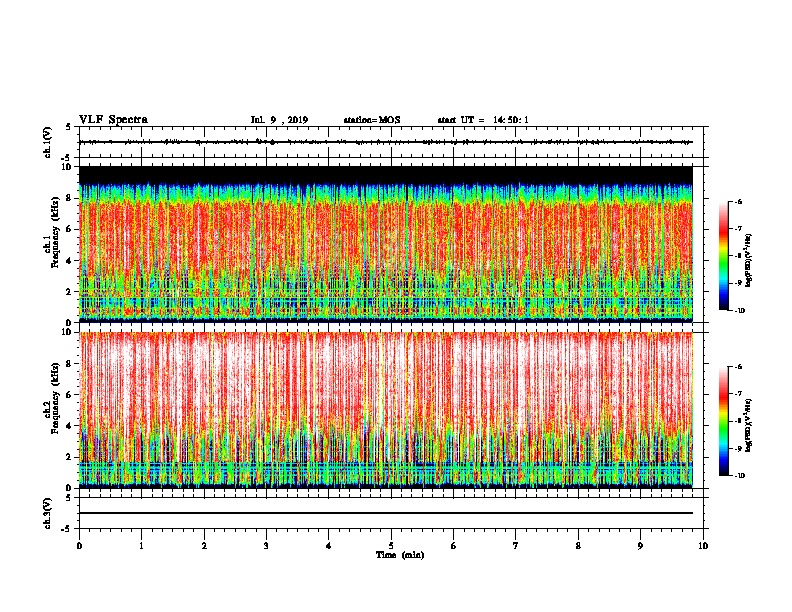Image resolution: width=792 pixels, height=612 pixels.
Task: Click the "station=MOS" header label
Action: (372, 120)
